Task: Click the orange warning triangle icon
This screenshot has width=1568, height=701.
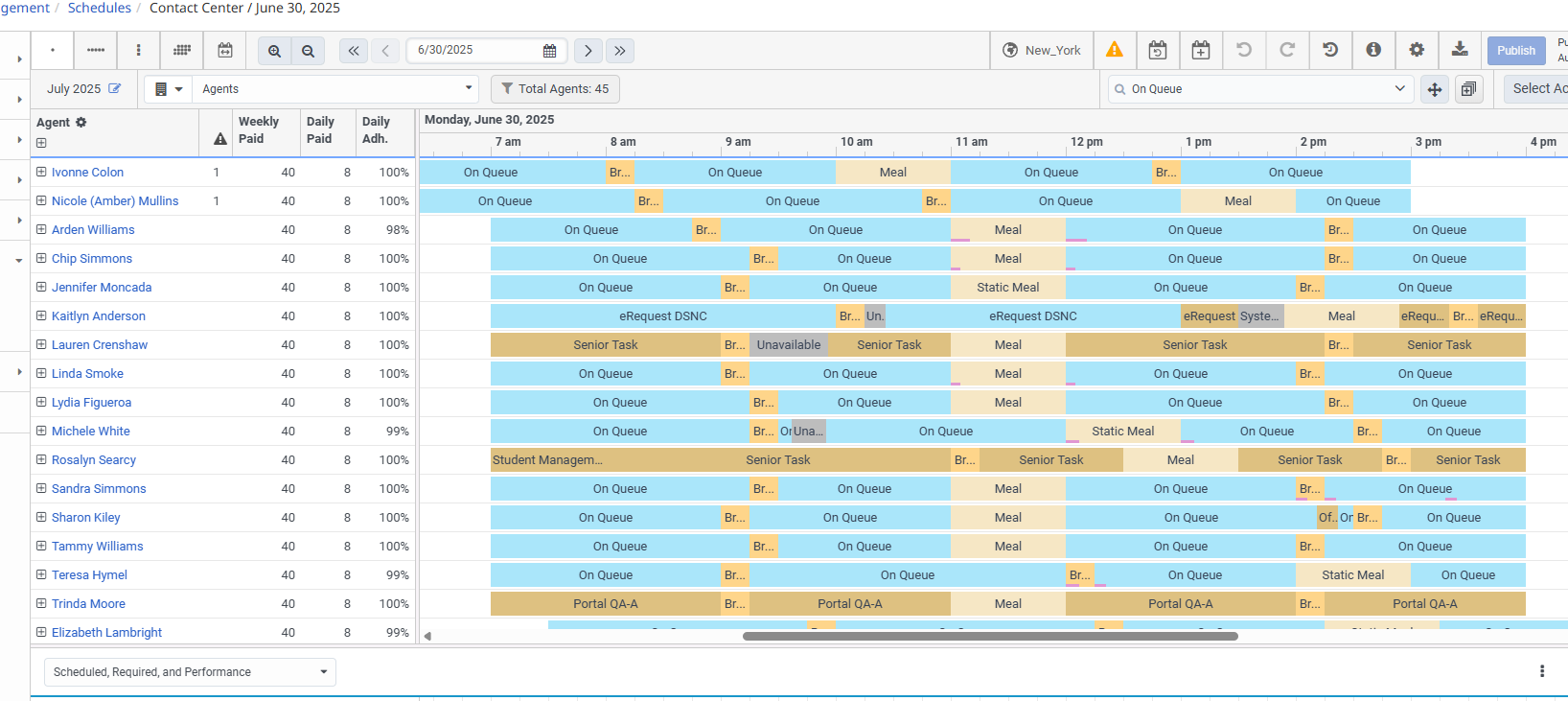Action: [1115, 50]
